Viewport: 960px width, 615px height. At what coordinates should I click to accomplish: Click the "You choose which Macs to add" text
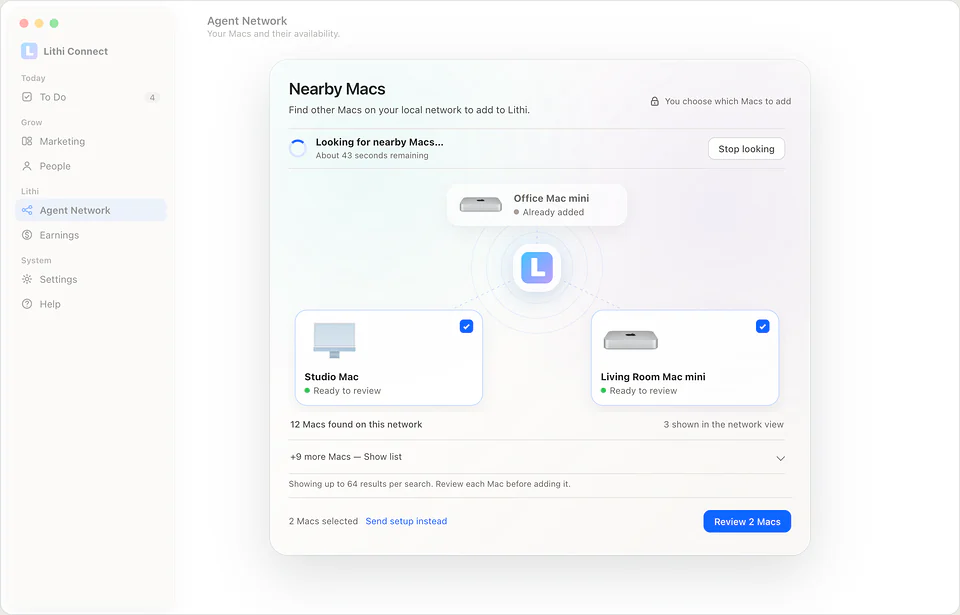tap(728, 101)
